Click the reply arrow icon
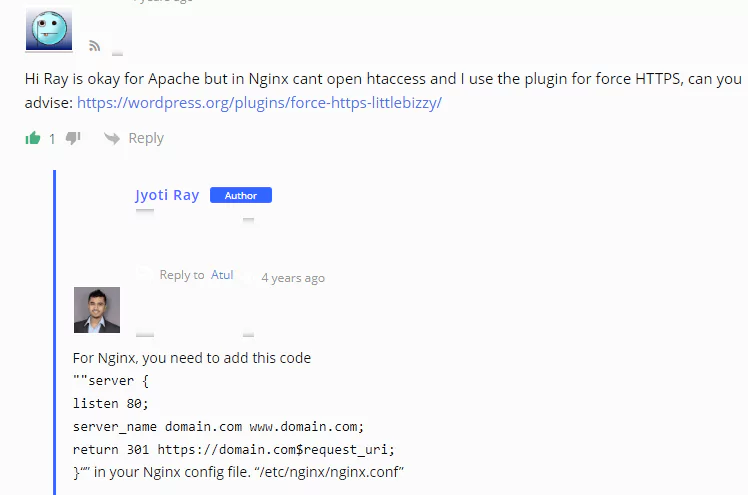This screenshot has height=495, width=748. pos(112,138)
